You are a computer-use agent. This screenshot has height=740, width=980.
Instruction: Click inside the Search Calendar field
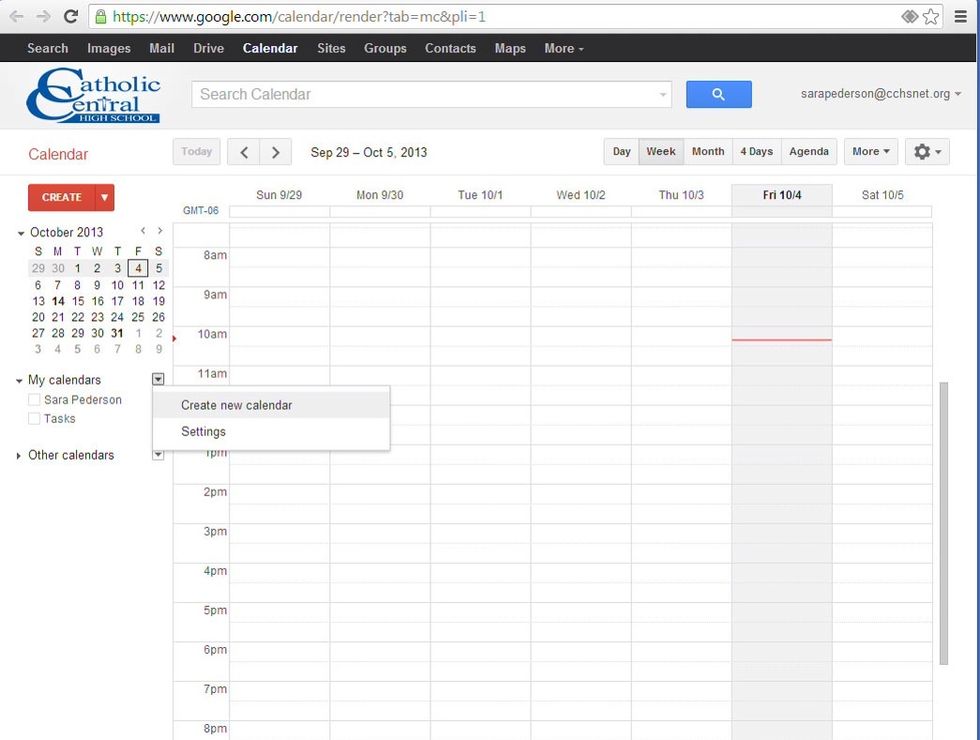(x=420, y=94)
